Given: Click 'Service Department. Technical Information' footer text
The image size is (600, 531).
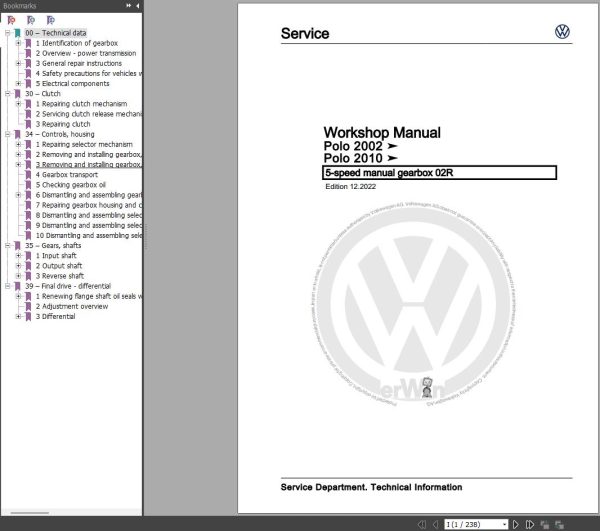Looking at the screenshot, I should tap(371, 487).
